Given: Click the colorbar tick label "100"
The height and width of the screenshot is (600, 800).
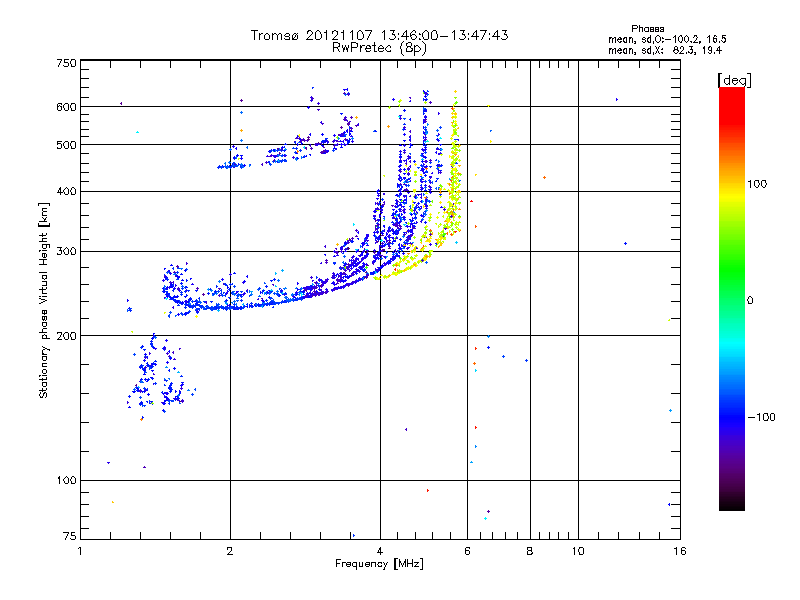Looking at the screenshot, I should (x=757, y=184).
